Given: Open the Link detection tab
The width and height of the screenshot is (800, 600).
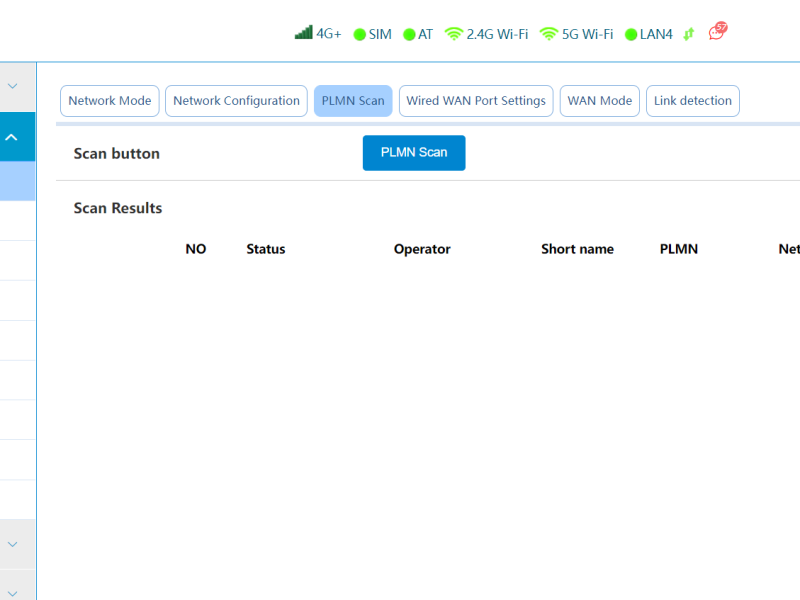Looking at the screenshot, I should [x=693, y=101].
